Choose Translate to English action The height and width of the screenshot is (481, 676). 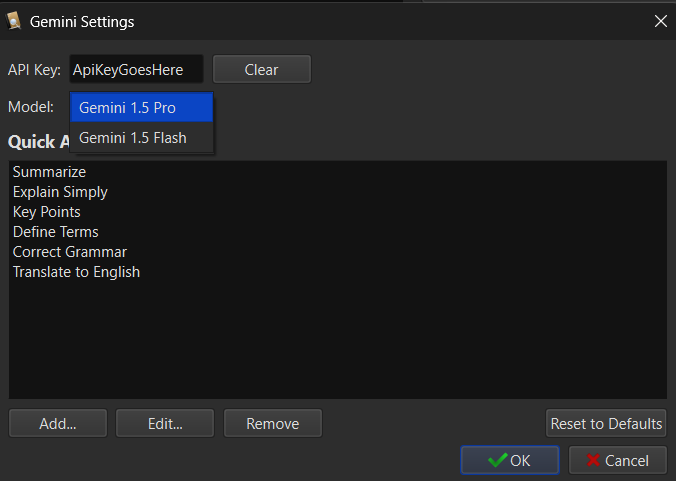(76, 272)
